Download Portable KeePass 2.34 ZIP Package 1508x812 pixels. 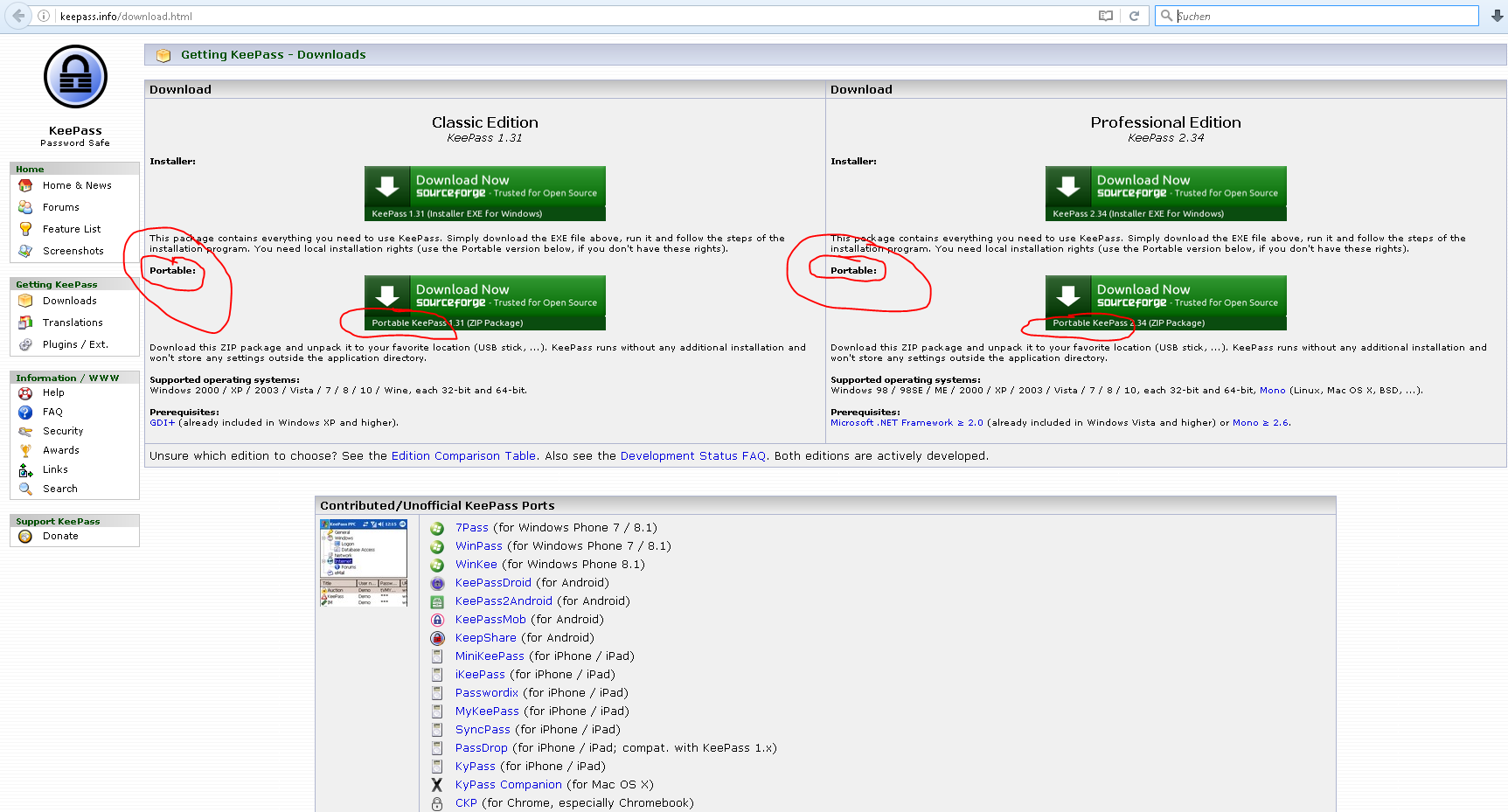pos(1166,302)
